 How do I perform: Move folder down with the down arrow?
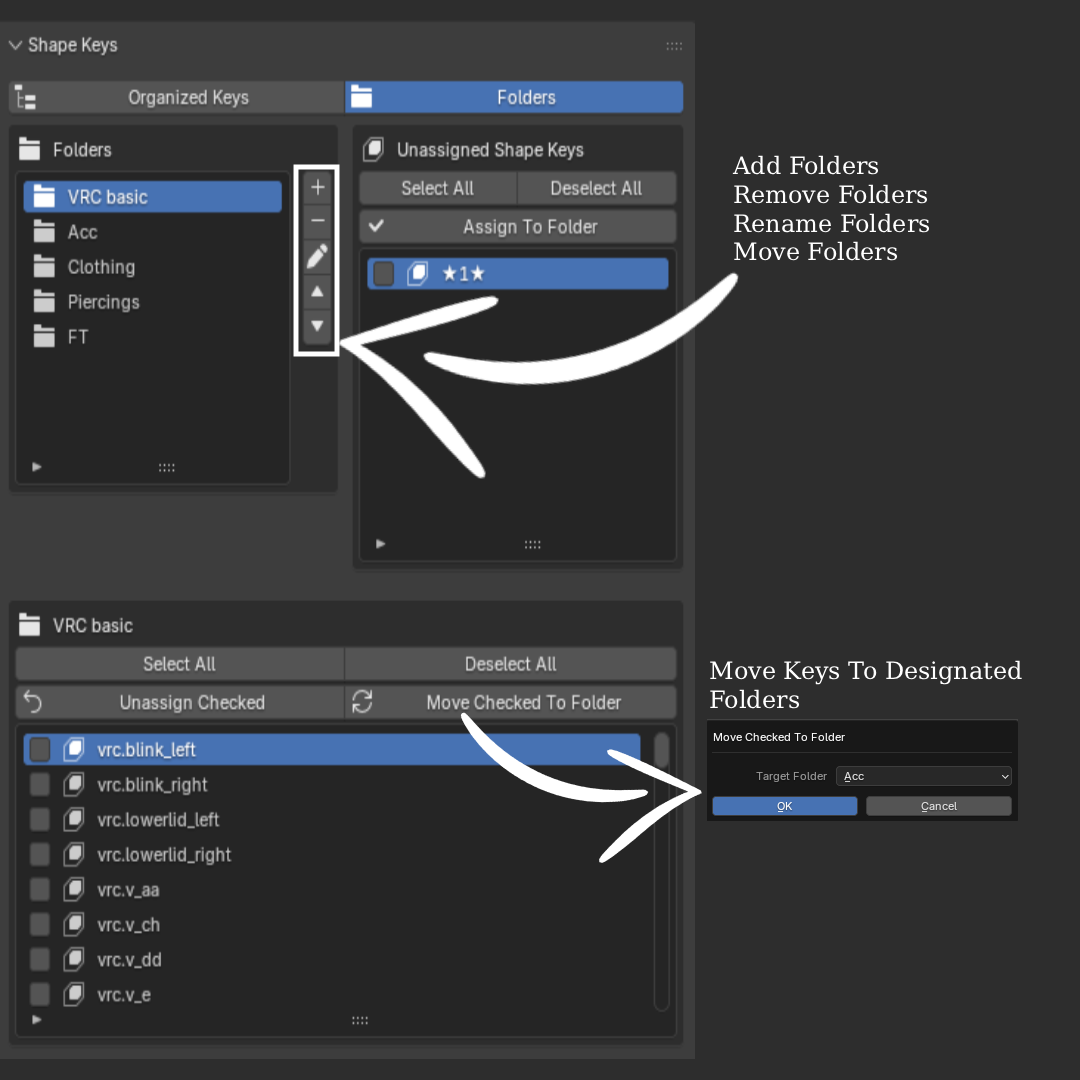(318, 326)
